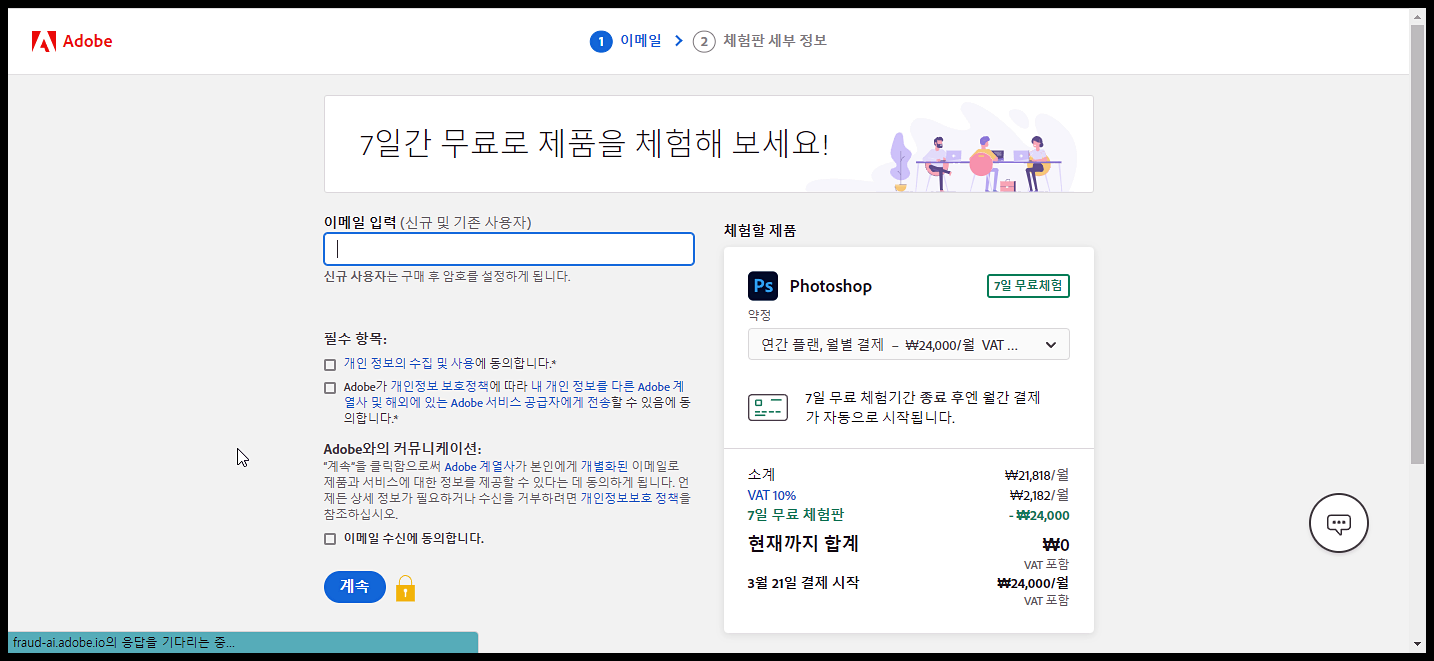Screen dimensions: 1434x661
Task: Open the chat support bubble icon
Action: click(x=1339, y=523)
